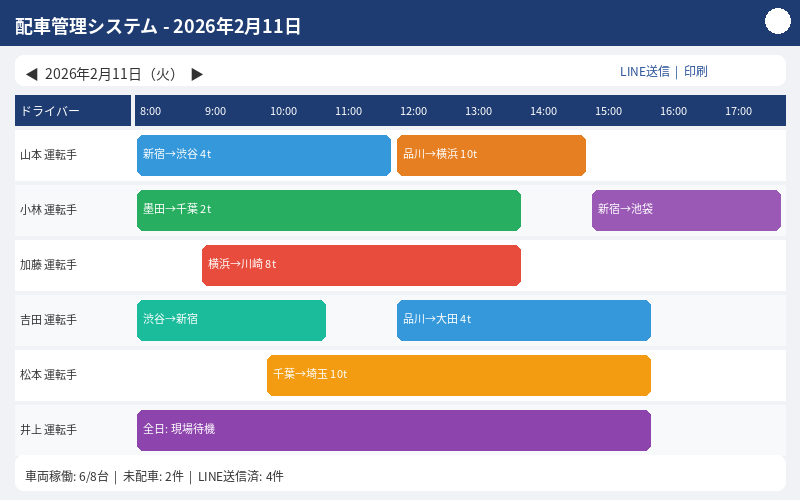Viewport: 800px width, 500px height.
Task: Open the purple 新宿→池袋 assignment
Action: 686,210
